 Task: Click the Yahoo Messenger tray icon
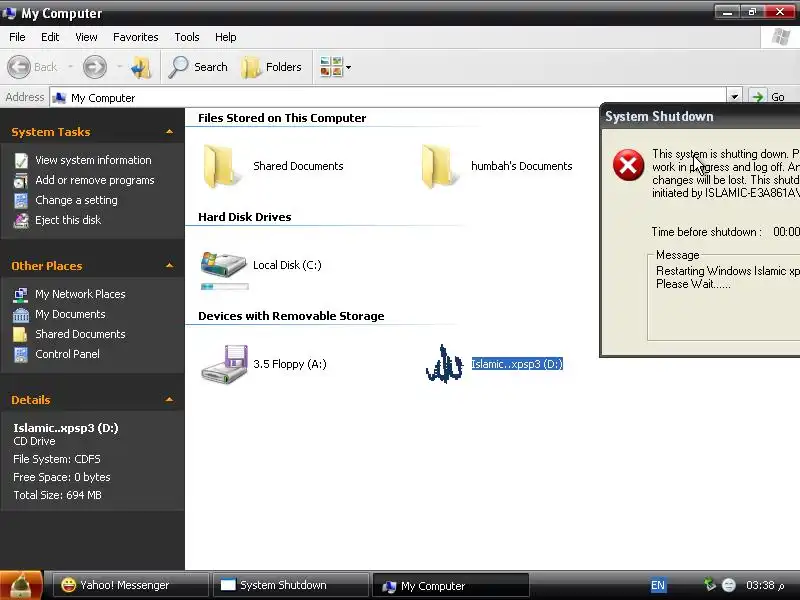tap(729, 585)
